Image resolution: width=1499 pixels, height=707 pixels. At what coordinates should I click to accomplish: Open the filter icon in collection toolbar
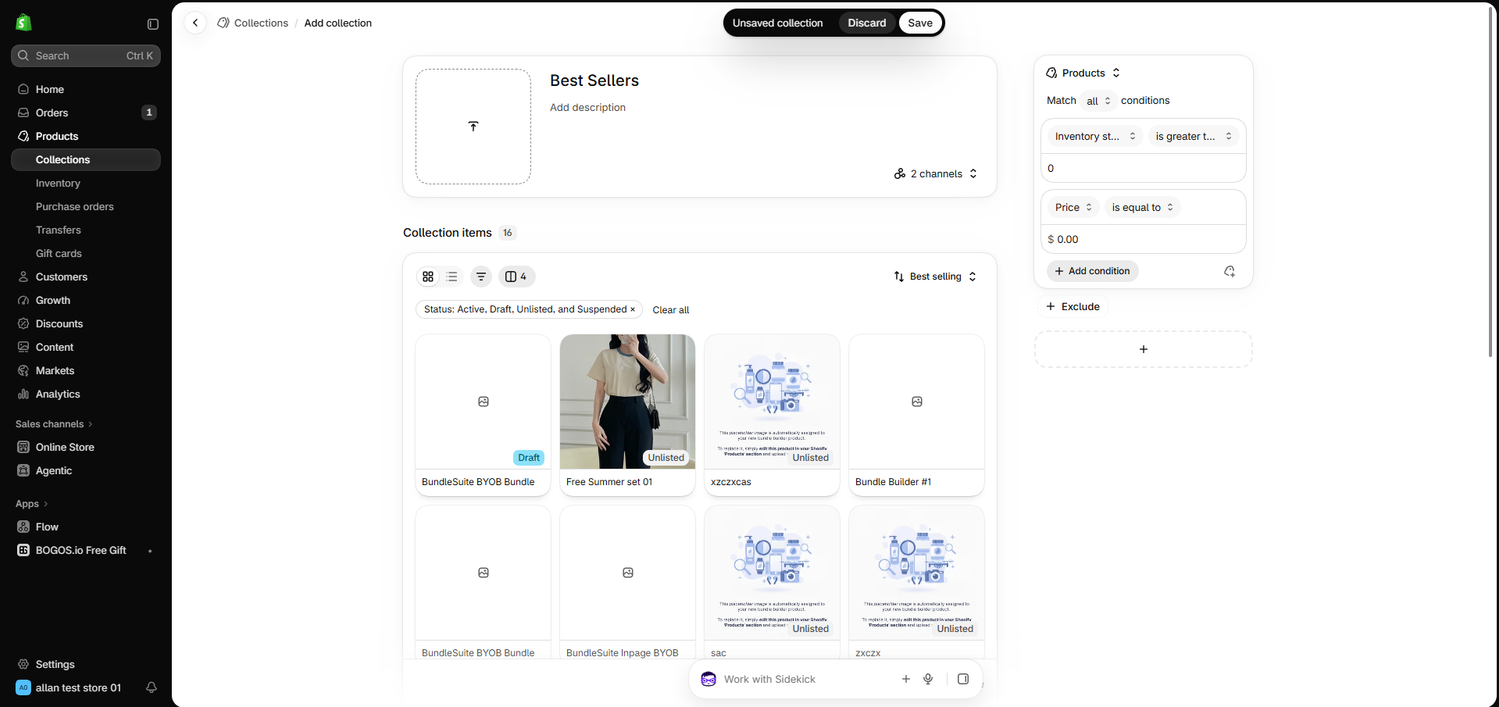pyautogui.click(x=481, y=277)
